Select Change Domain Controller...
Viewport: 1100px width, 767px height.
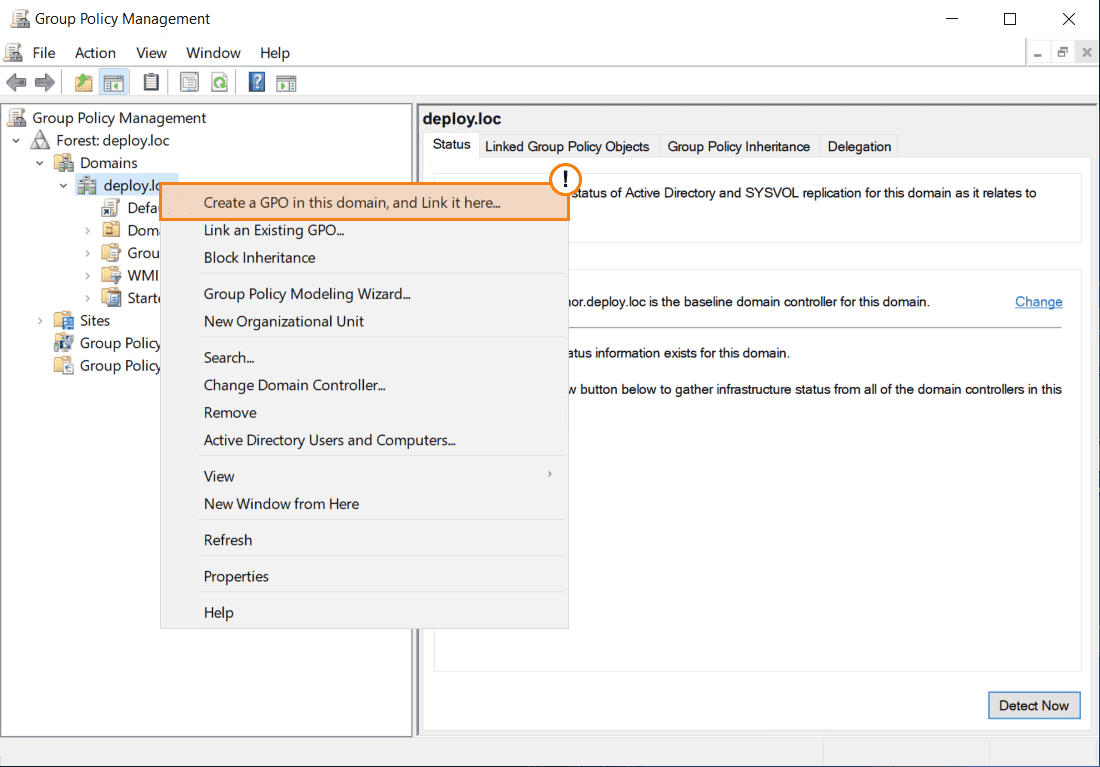tap(364, 385)
